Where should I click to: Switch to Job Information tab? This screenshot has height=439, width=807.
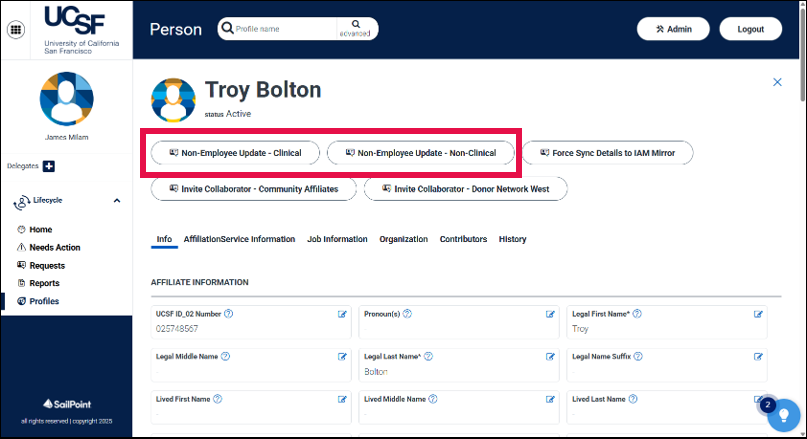(x=337, y=239)
